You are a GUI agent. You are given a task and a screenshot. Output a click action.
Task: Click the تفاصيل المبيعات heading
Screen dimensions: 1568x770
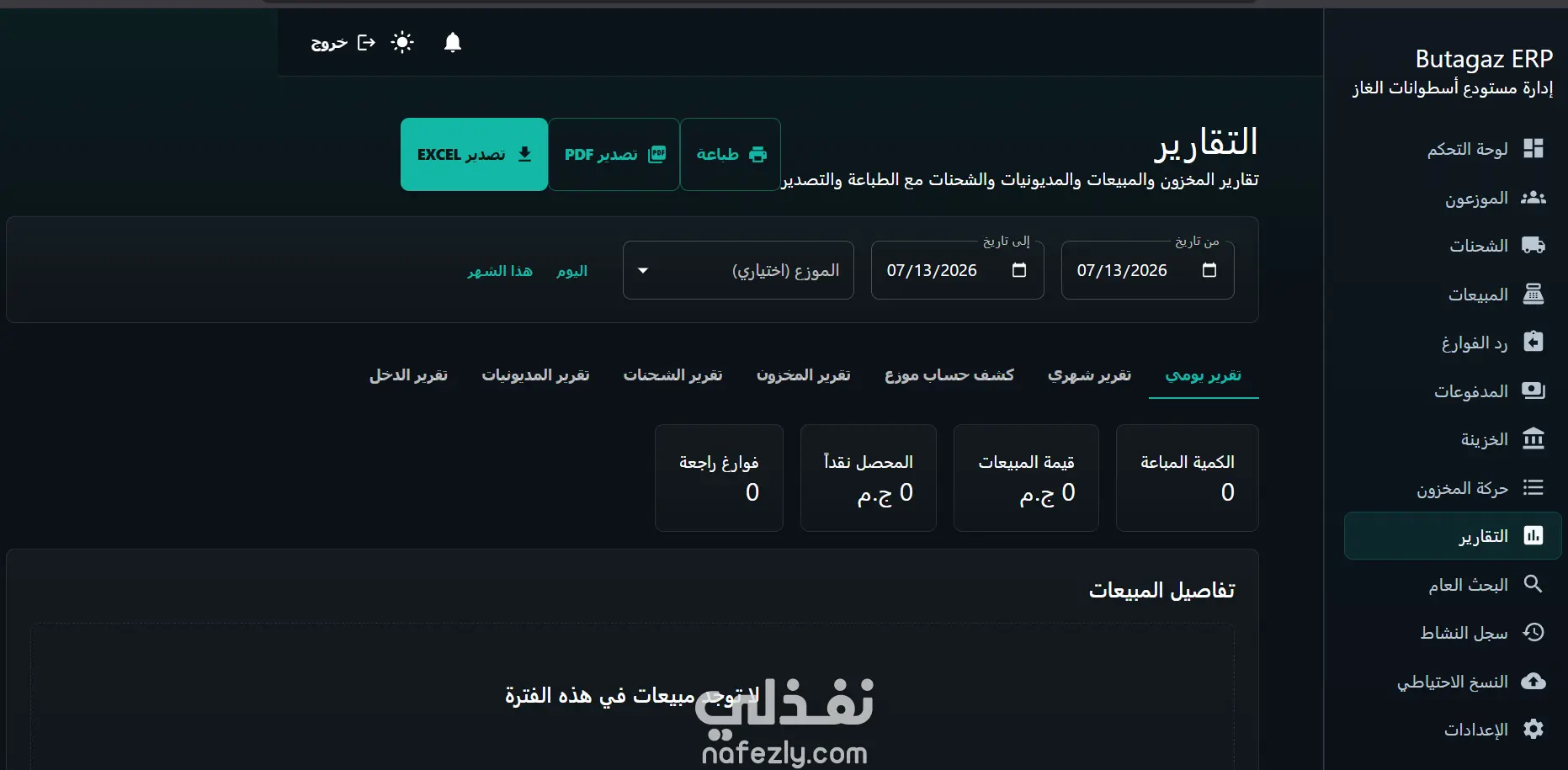[x=1162, y=591]
